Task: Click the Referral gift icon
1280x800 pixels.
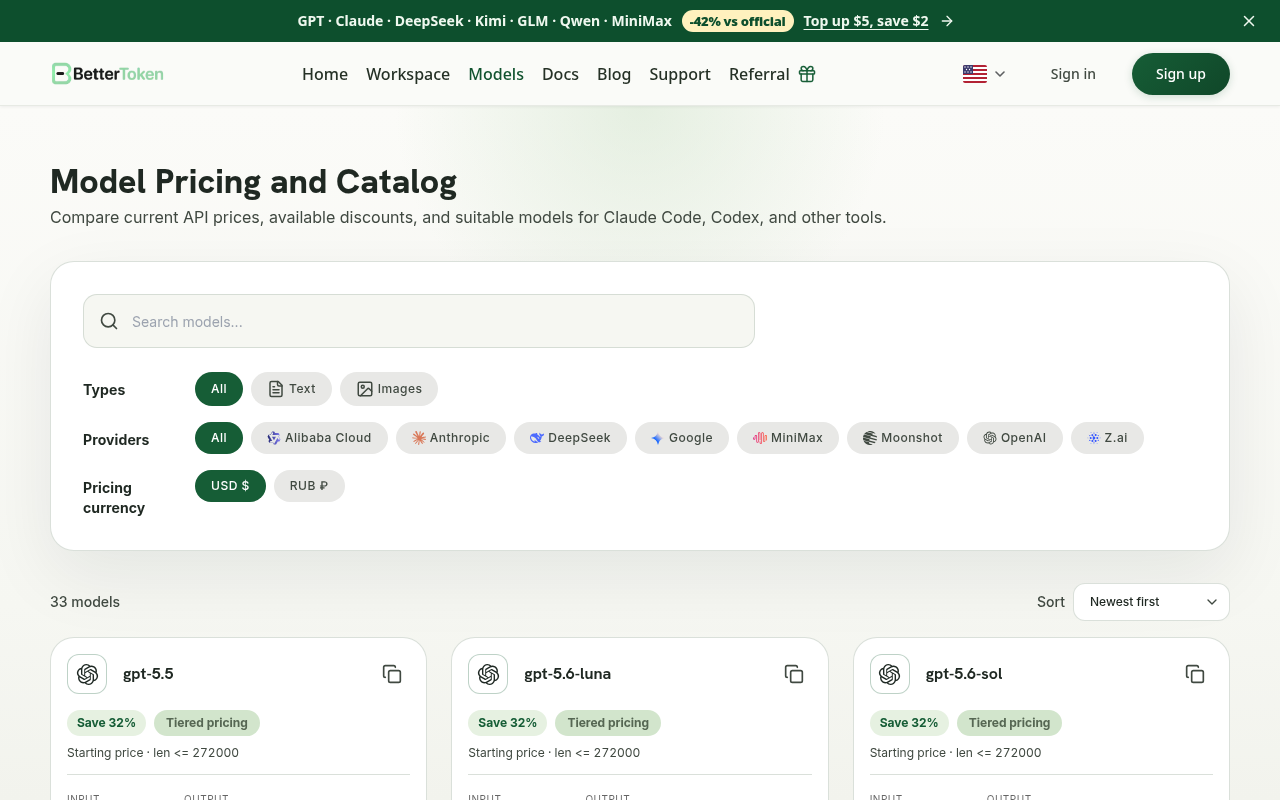Action: point(807,74)
